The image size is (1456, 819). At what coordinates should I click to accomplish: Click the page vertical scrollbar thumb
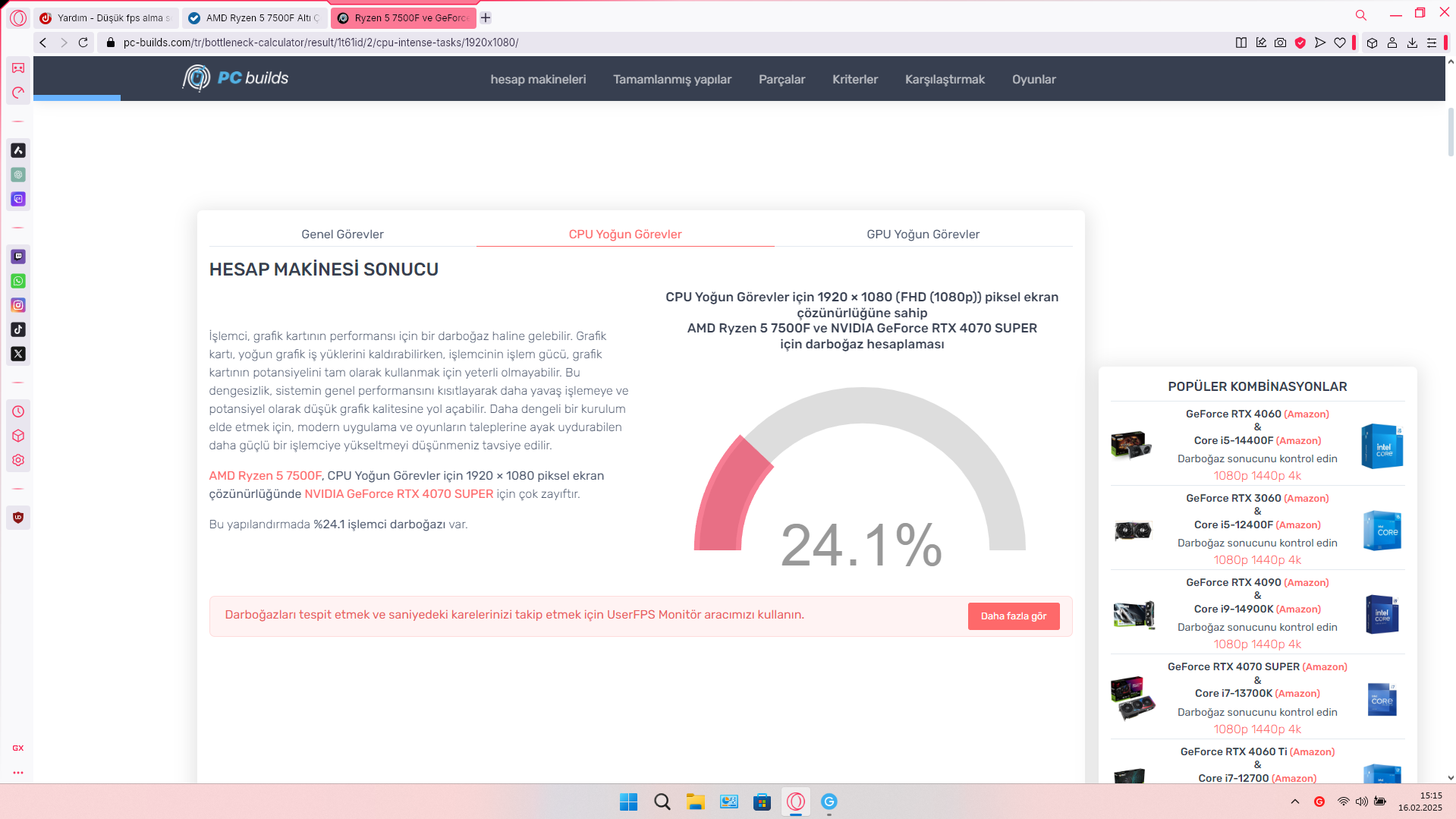(1451, 131)
